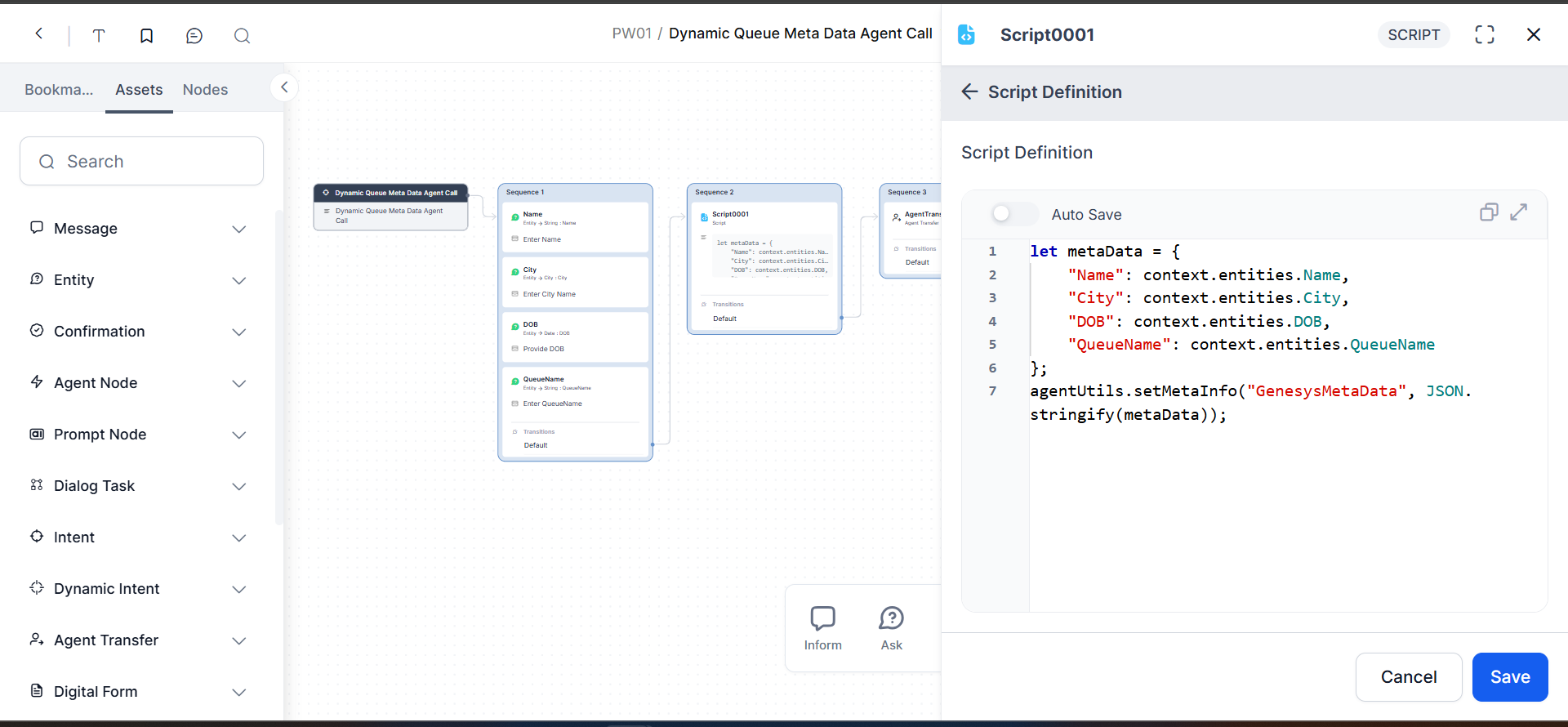Click the back arrow in top toolbar
Screen dimensions: 1568x727
click(38, 34)
